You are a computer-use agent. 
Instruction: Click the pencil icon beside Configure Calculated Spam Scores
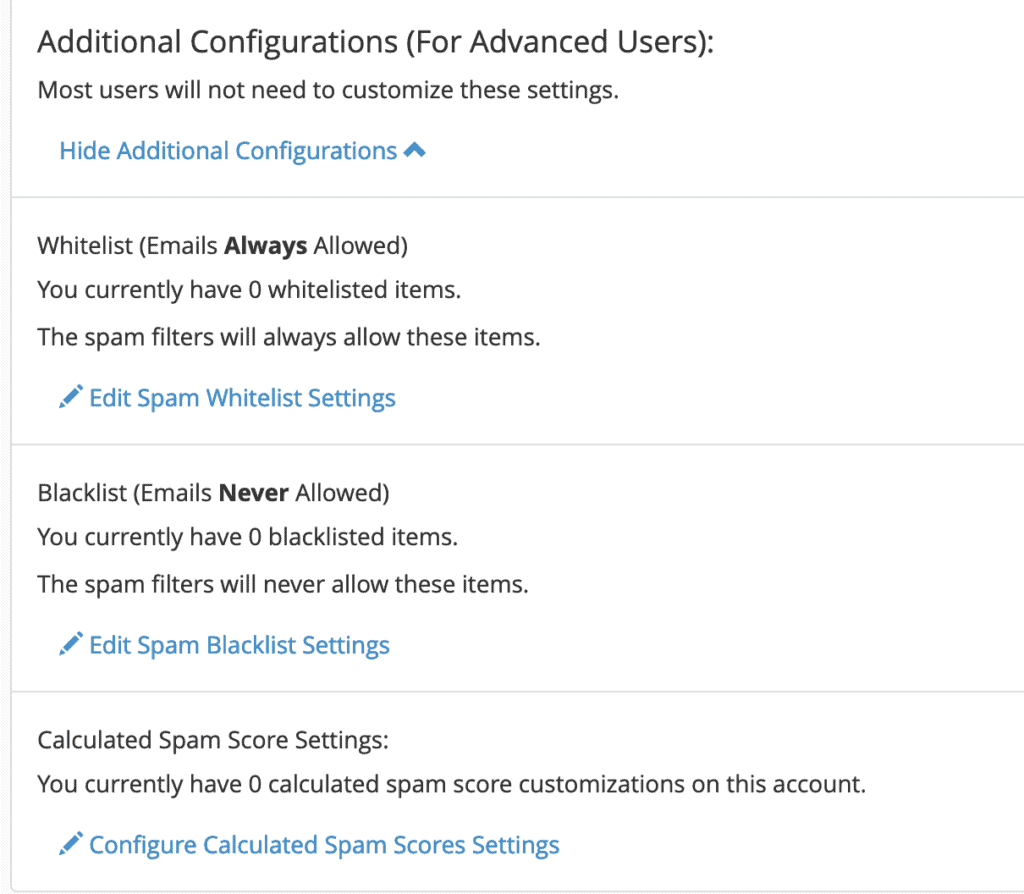click(x=70, y=845)
